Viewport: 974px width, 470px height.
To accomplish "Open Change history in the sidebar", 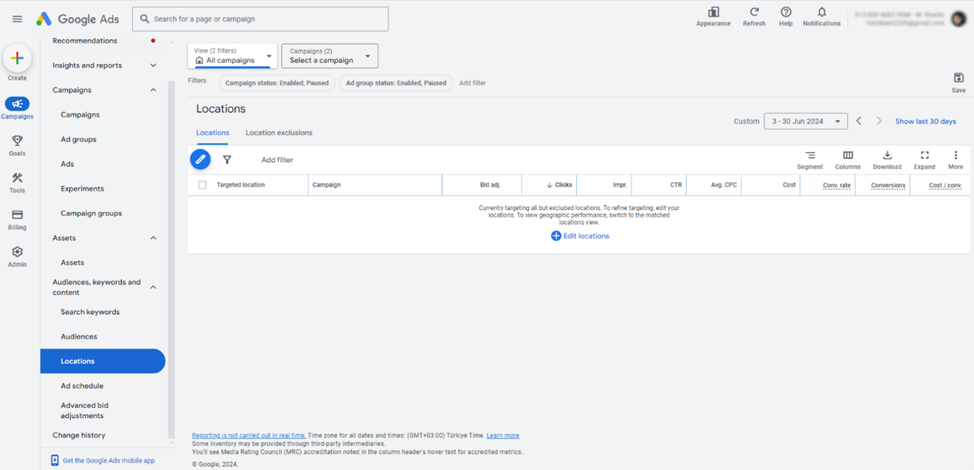I will pos(79,435).
